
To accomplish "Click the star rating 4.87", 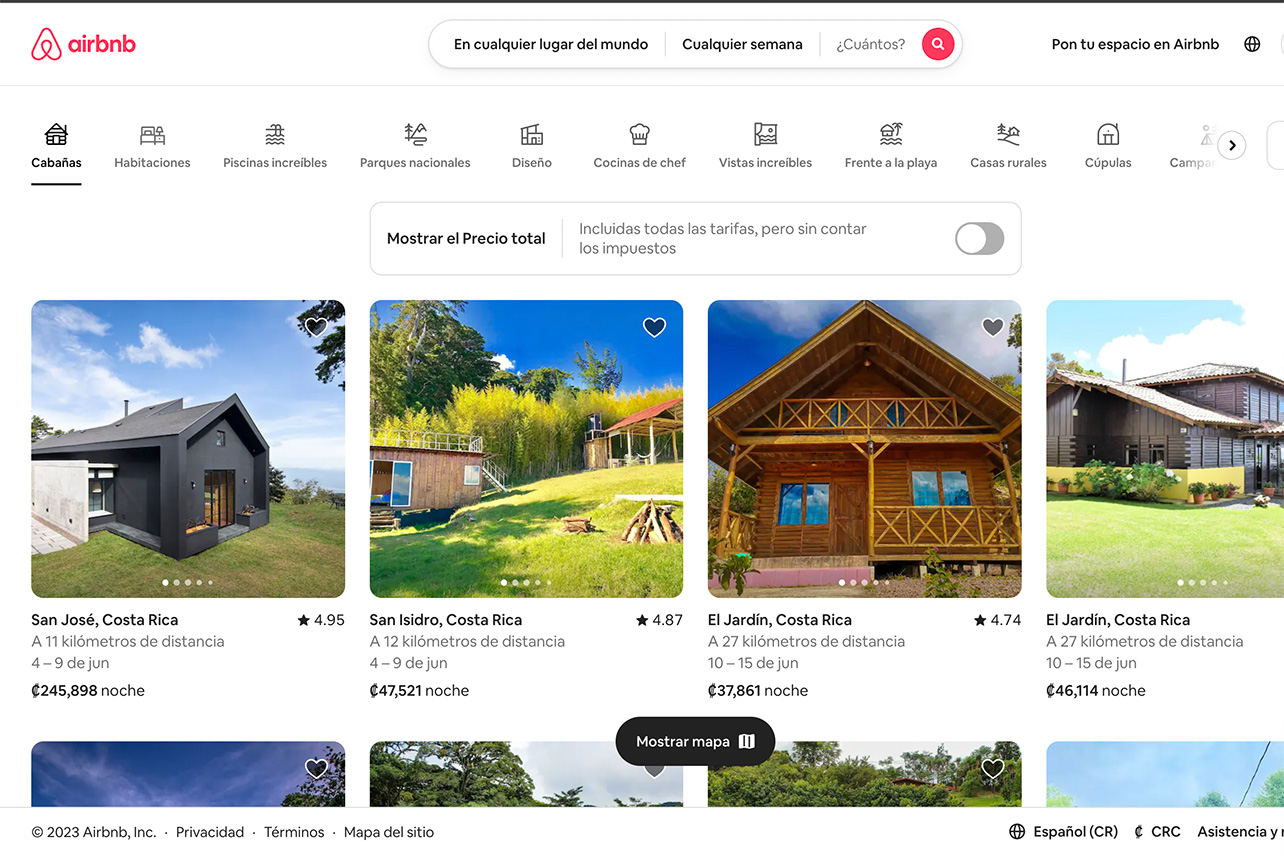I will pos(659,620).
